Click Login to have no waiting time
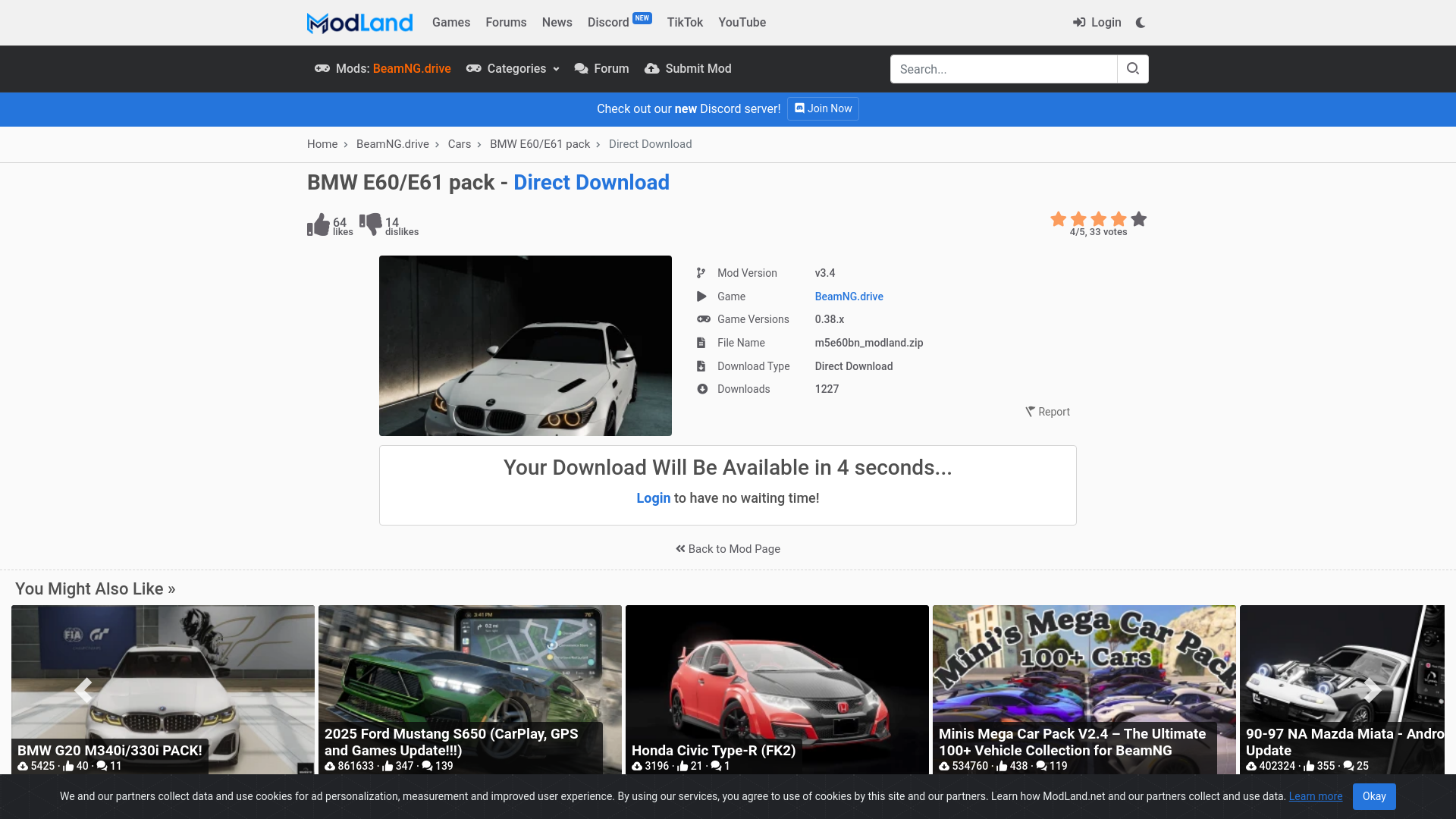 (653, 498)
